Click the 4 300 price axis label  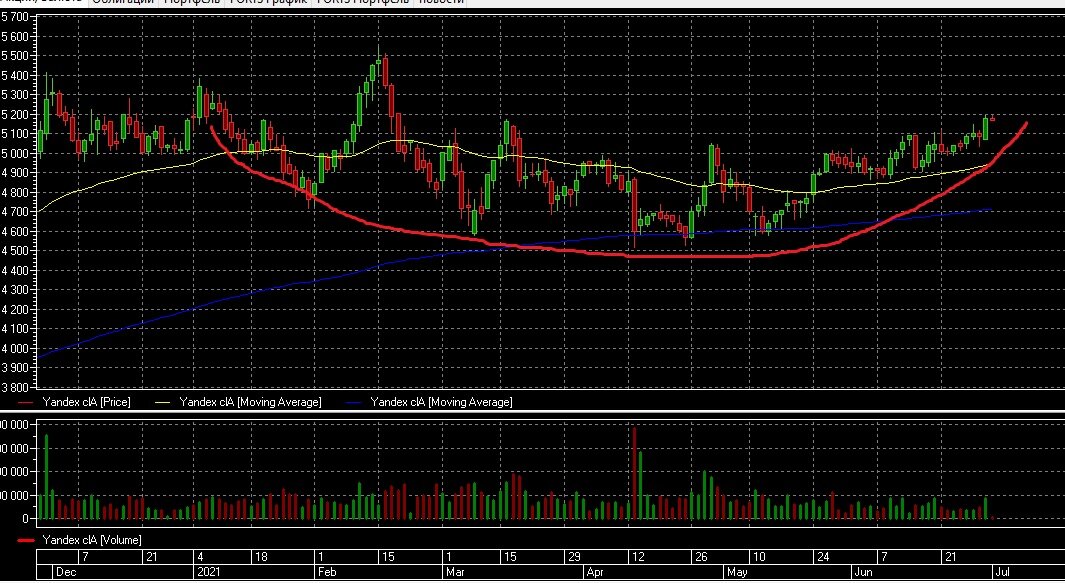(15, 290)
